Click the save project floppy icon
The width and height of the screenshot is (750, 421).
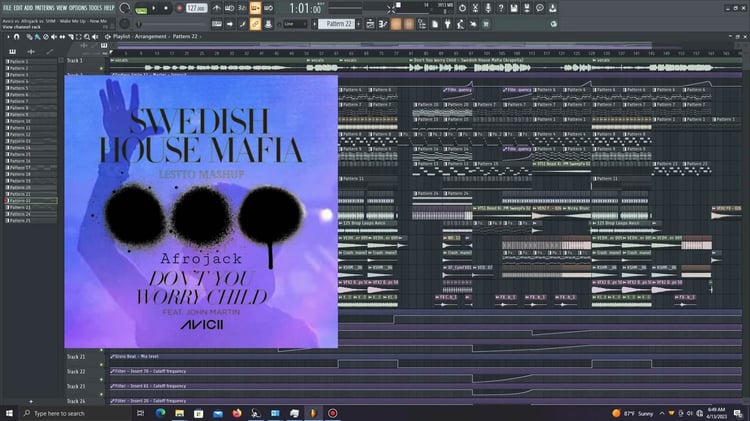(514, 8)
